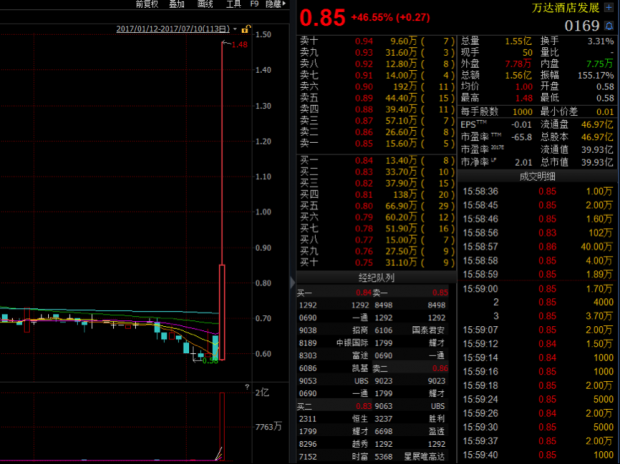Select the 15:59:00 trade row

pos(537,289)
